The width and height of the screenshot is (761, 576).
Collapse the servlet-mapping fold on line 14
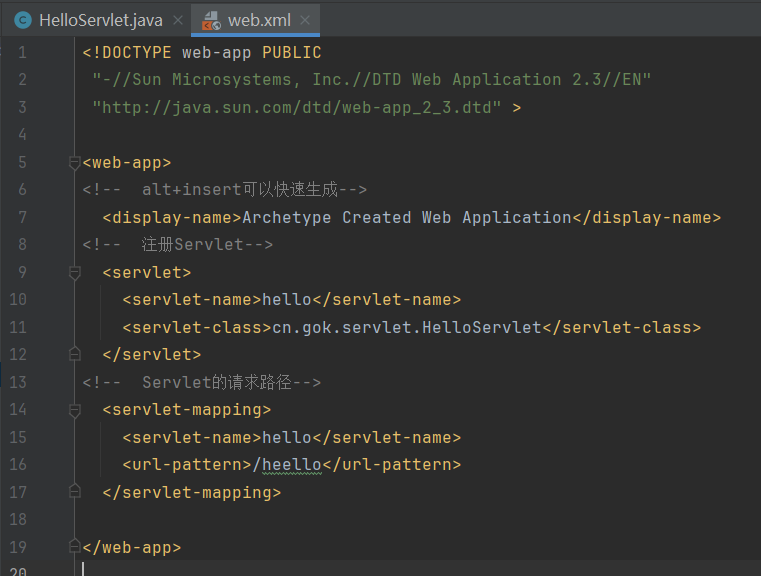74,411
